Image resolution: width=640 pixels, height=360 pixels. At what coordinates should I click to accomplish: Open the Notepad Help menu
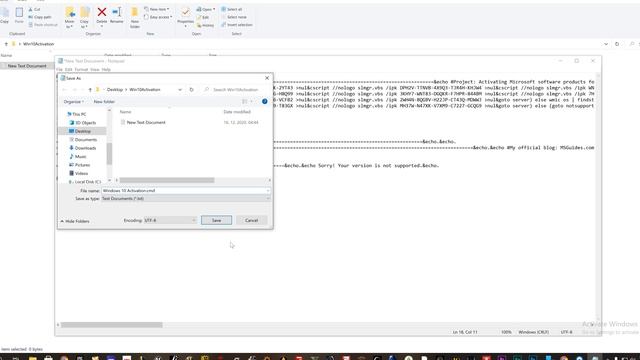pos(106,70)
